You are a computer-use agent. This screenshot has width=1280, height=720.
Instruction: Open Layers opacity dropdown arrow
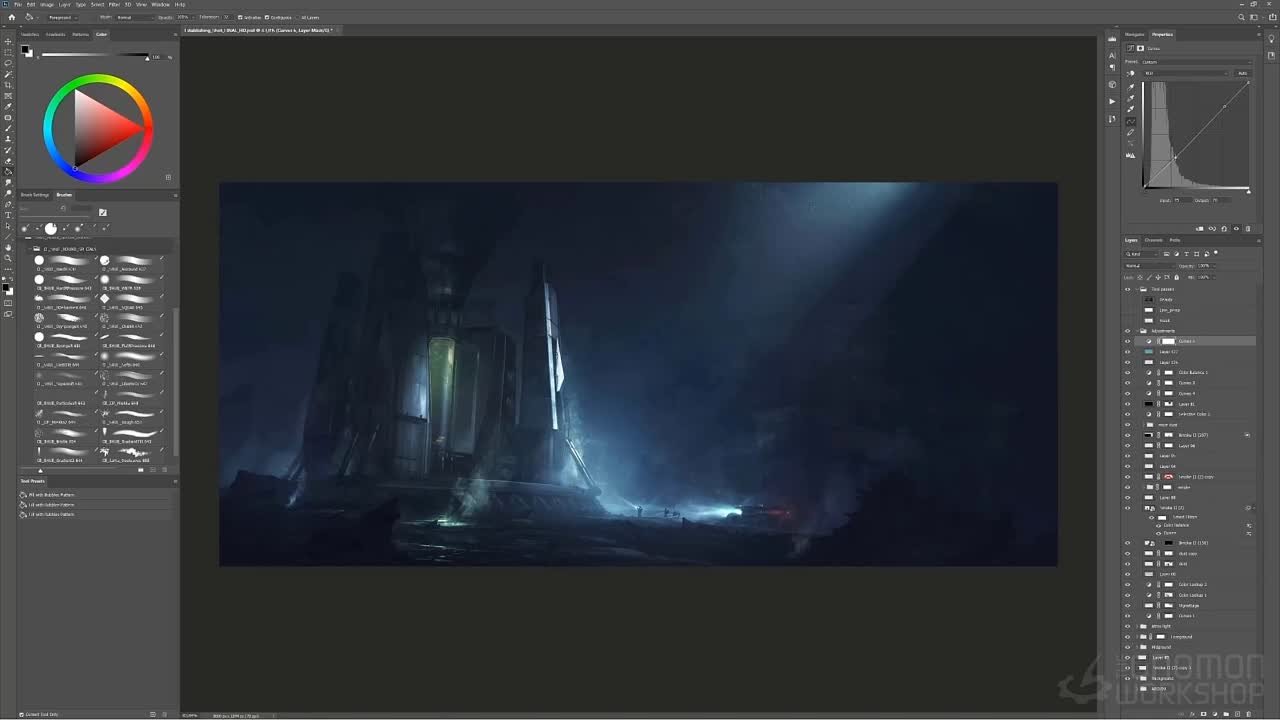pos(1213,266)
